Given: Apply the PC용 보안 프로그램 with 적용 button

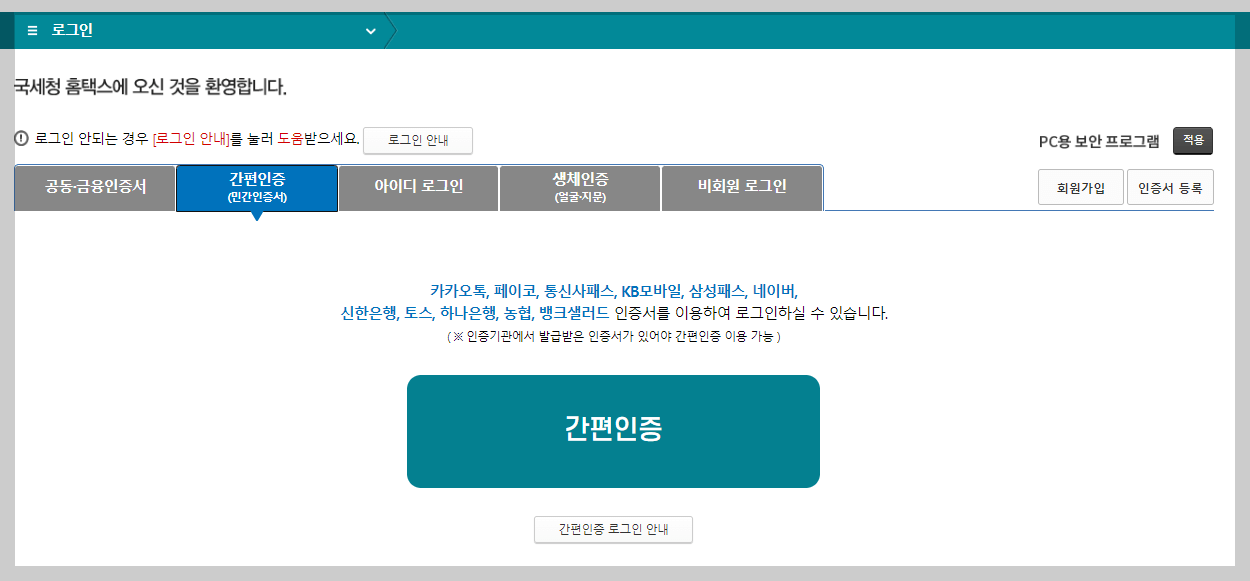Looking at the screenshot, I should click(x=1192, y=140).
